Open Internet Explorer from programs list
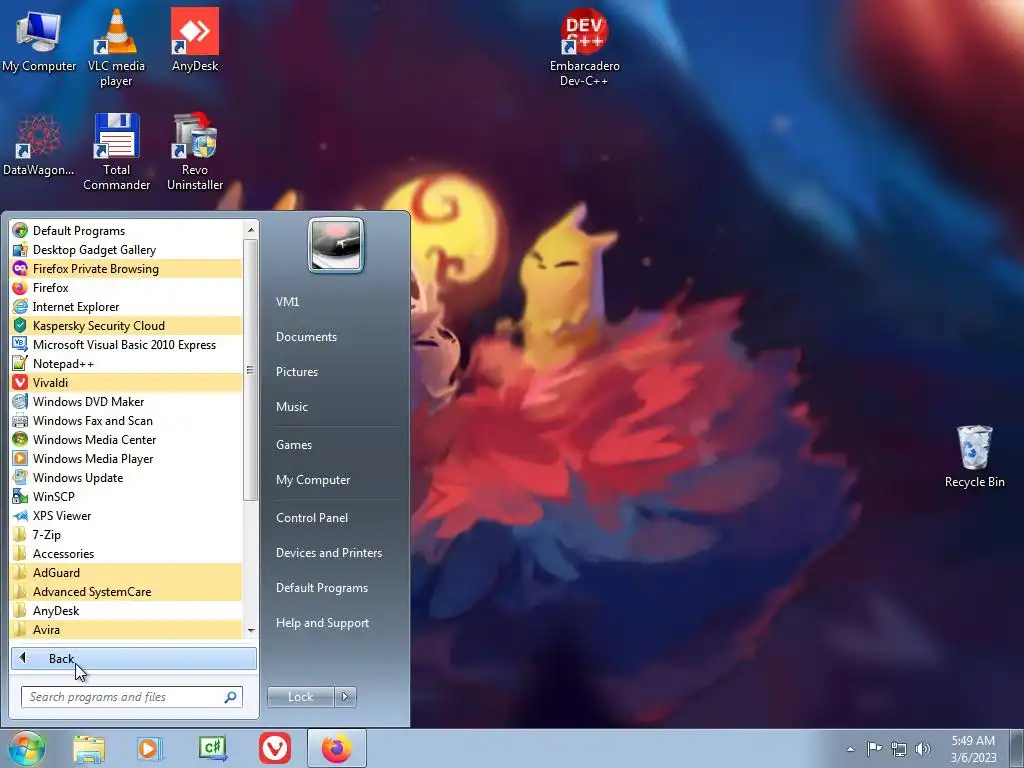 127,306
